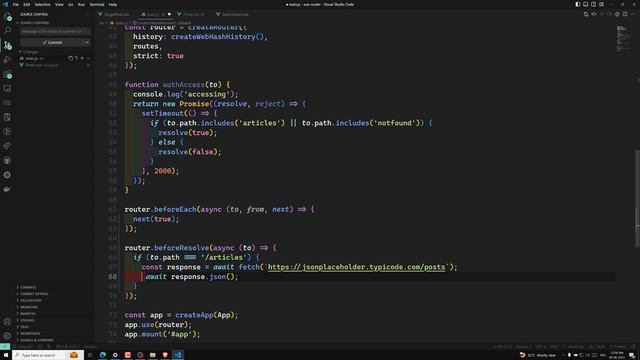Image resolution: width=640 pixels, height=360 pixels.
Task: Open the Help menu
Action: point(113,4)
